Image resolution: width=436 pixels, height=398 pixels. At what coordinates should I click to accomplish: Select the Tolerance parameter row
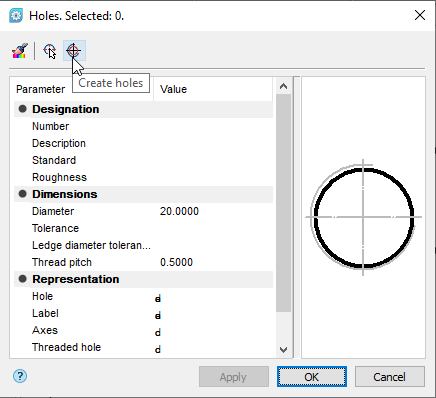(x=144, y=228)
